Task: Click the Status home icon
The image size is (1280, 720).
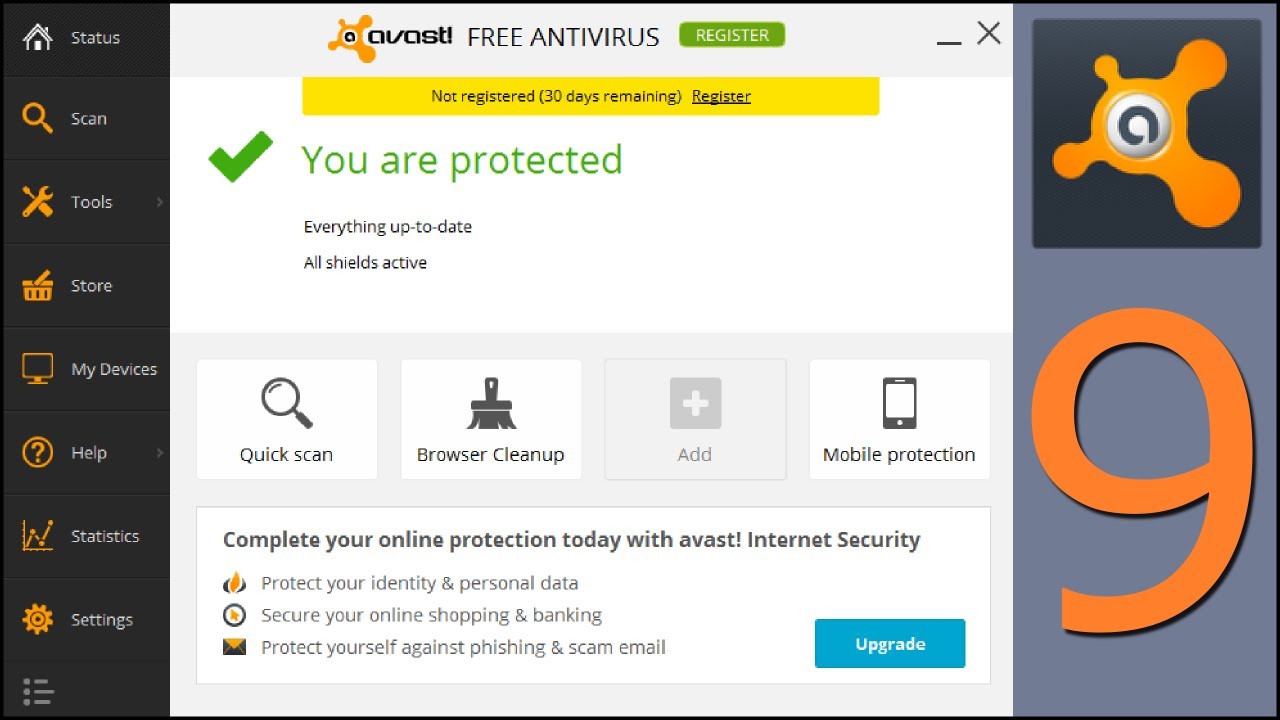Action: click(x=37, y=38)
